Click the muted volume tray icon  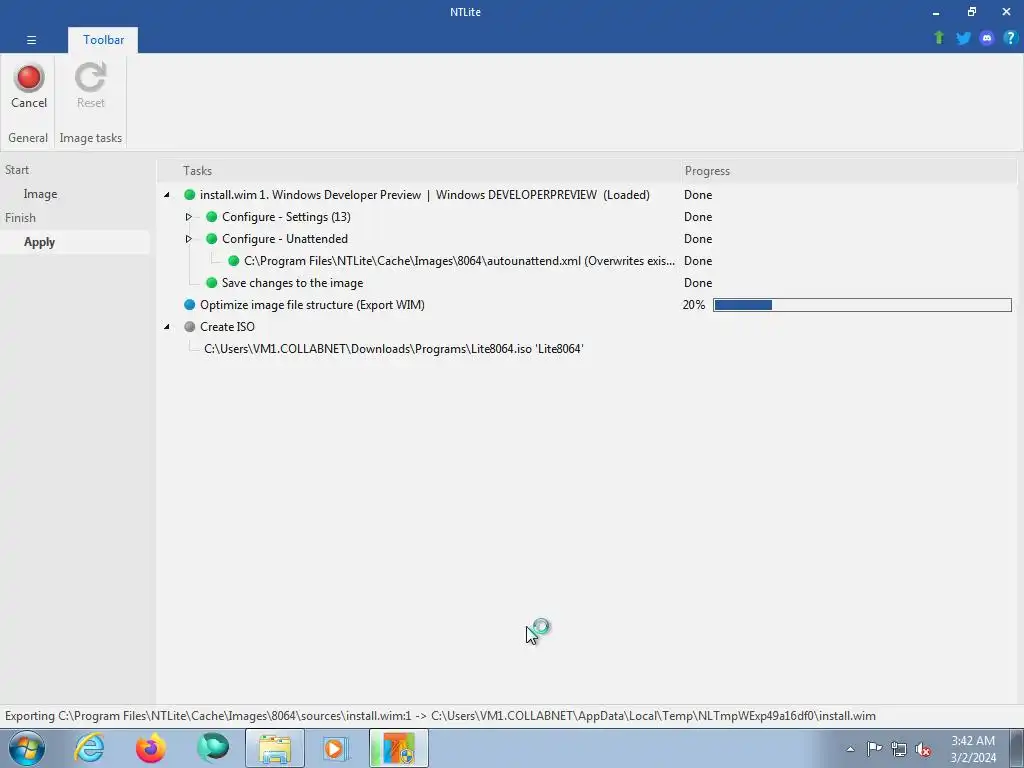point(923,749)
